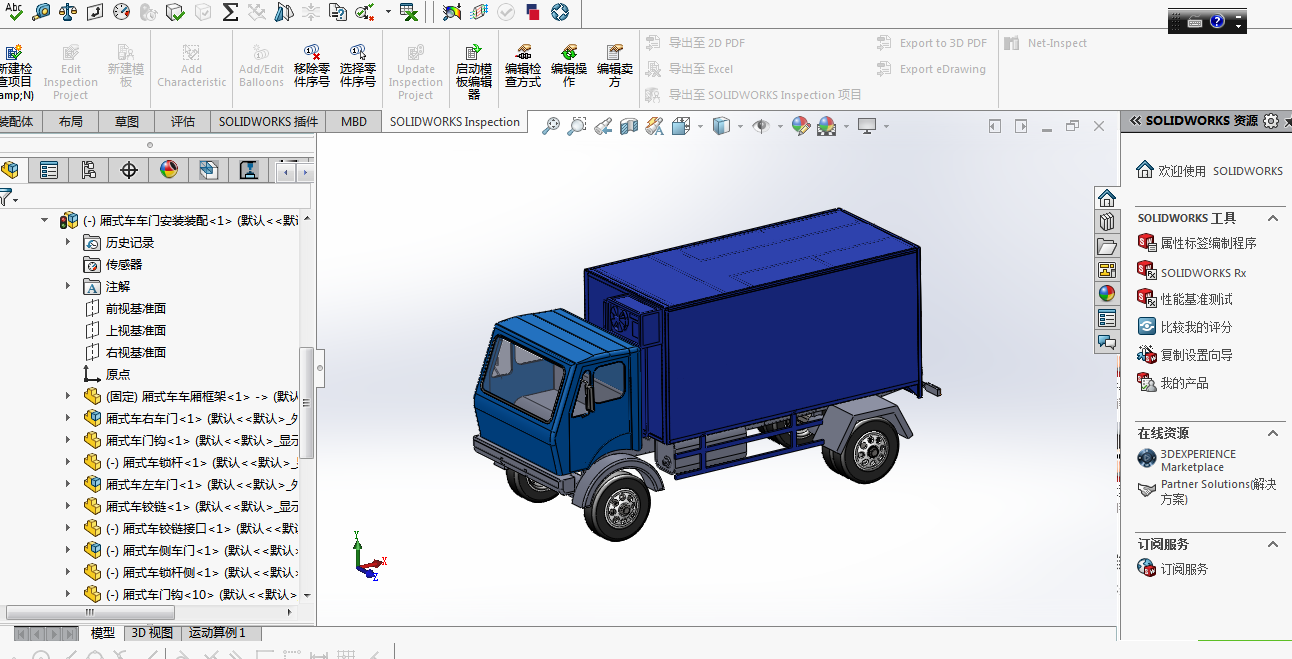Switch to the 评估 tab
The width and height of the screenshot is (1292, 659).
click(183, 121)
